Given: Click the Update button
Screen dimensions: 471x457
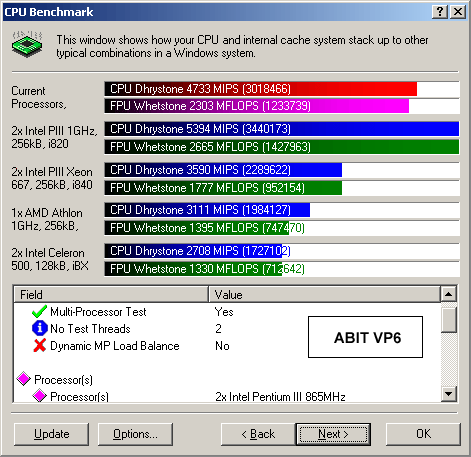Looking at the screenshot, I should click(52, 434).
